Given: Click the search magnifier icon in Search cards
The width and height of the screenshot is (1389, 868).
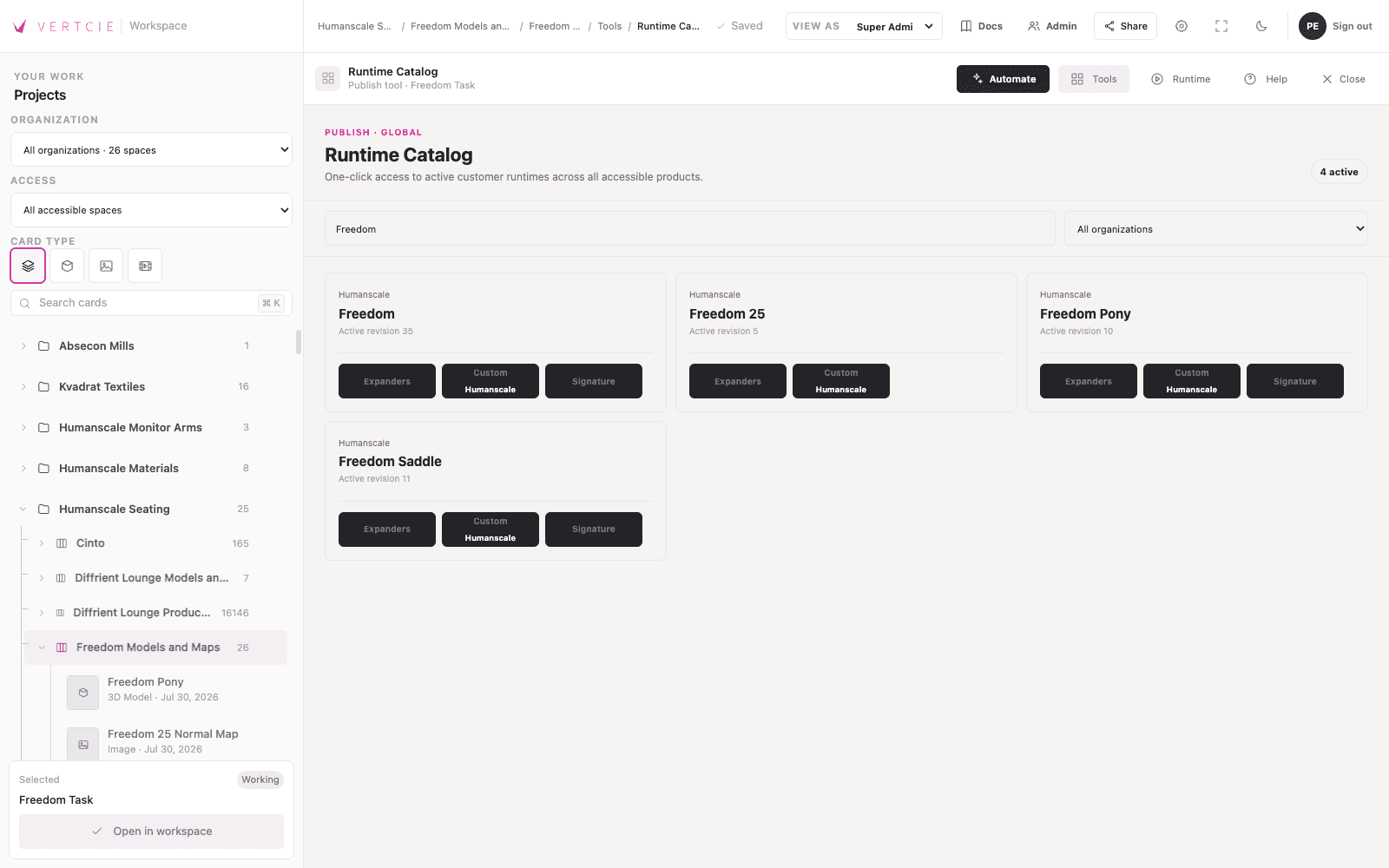Looking at the screenshot, I should 25,303.
